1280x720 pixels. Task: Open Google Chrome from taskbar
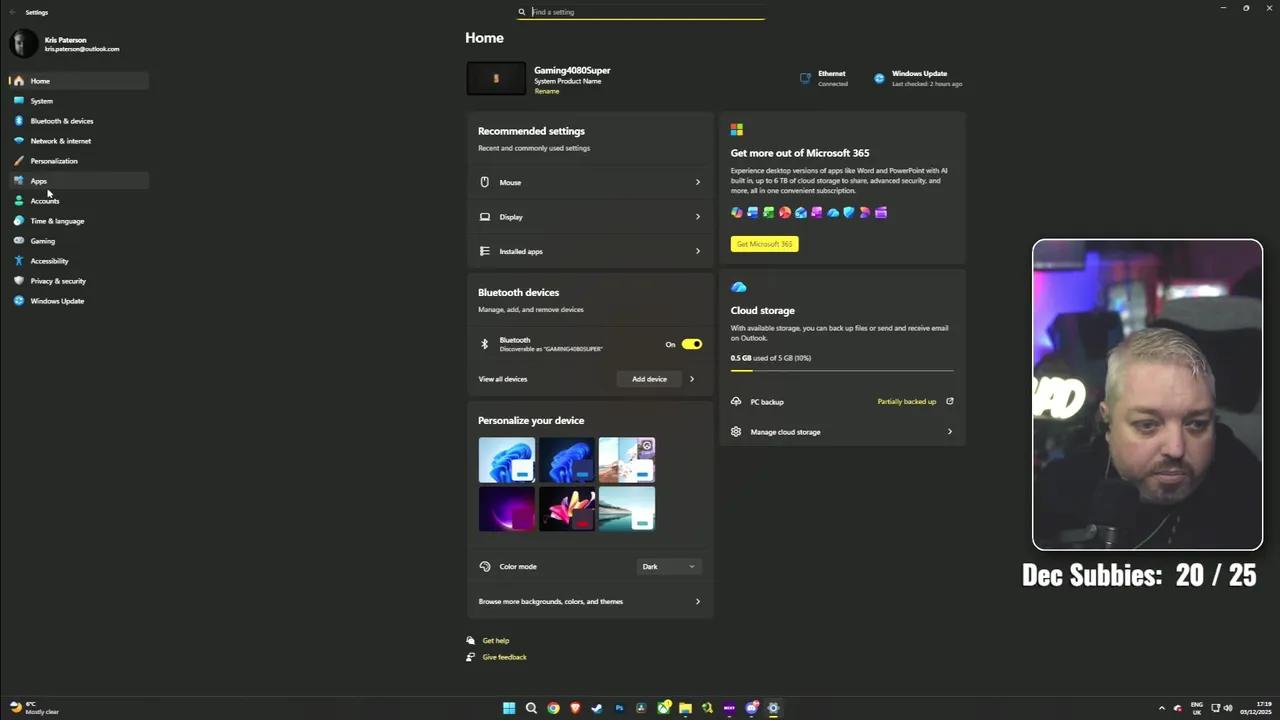[553, 708]
